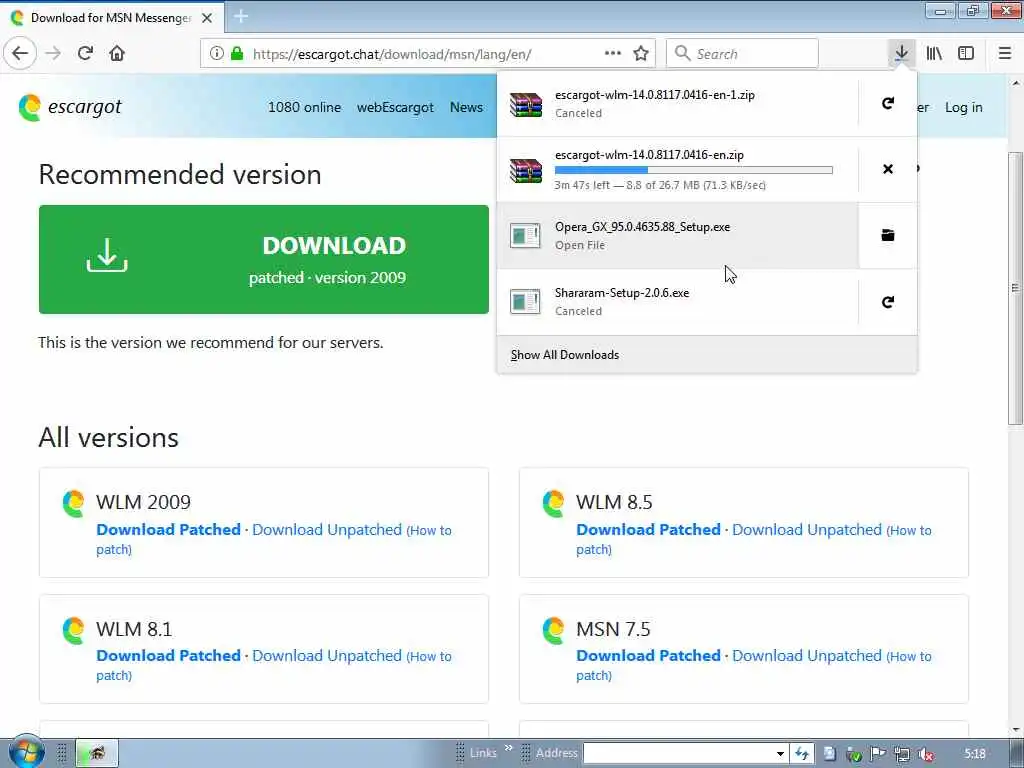Bookmark this page with the star
The width and height of the screenshot is (1024, 768).
click(641, 54)
